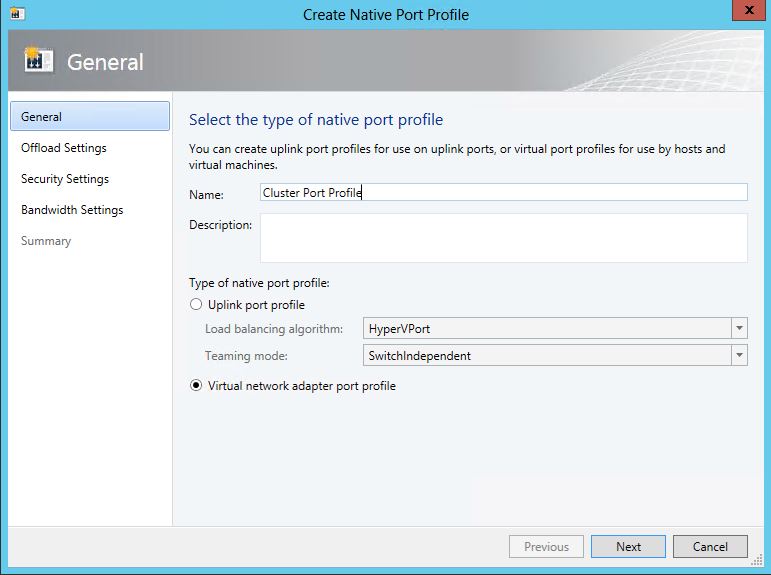Switch to the General page
Image resolution: width=771 pixels, height=575 pixels.
89,117
